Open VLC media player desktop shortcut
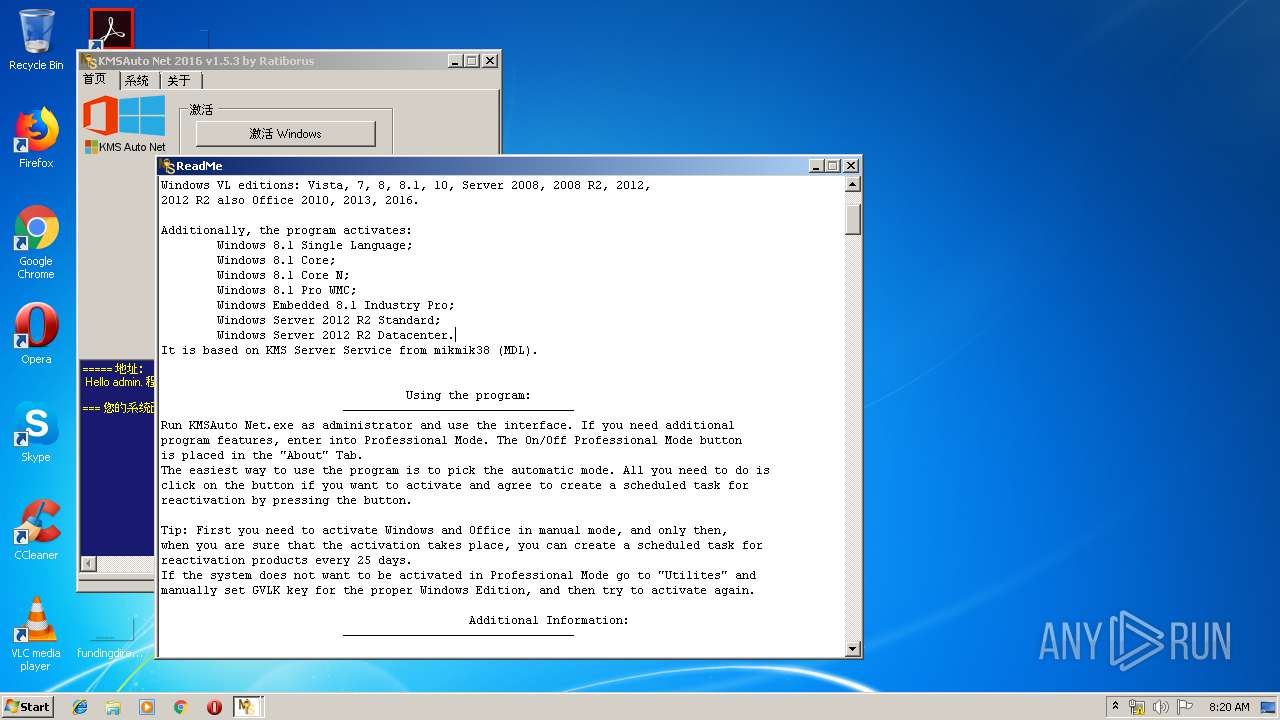 tap(36, 634)
